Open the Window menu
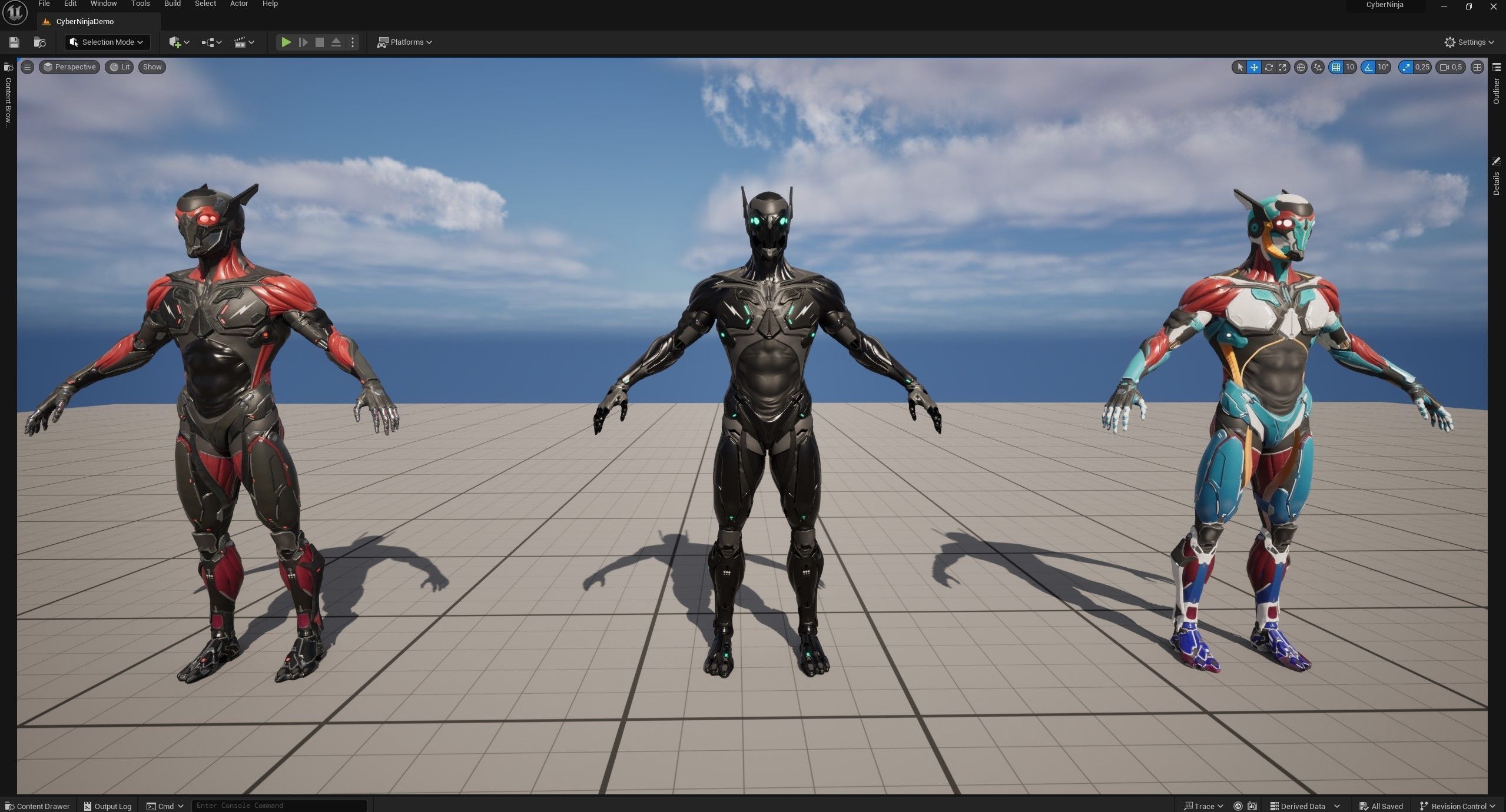The width and height of the screenshot is (1506, 812). point(104,4)
